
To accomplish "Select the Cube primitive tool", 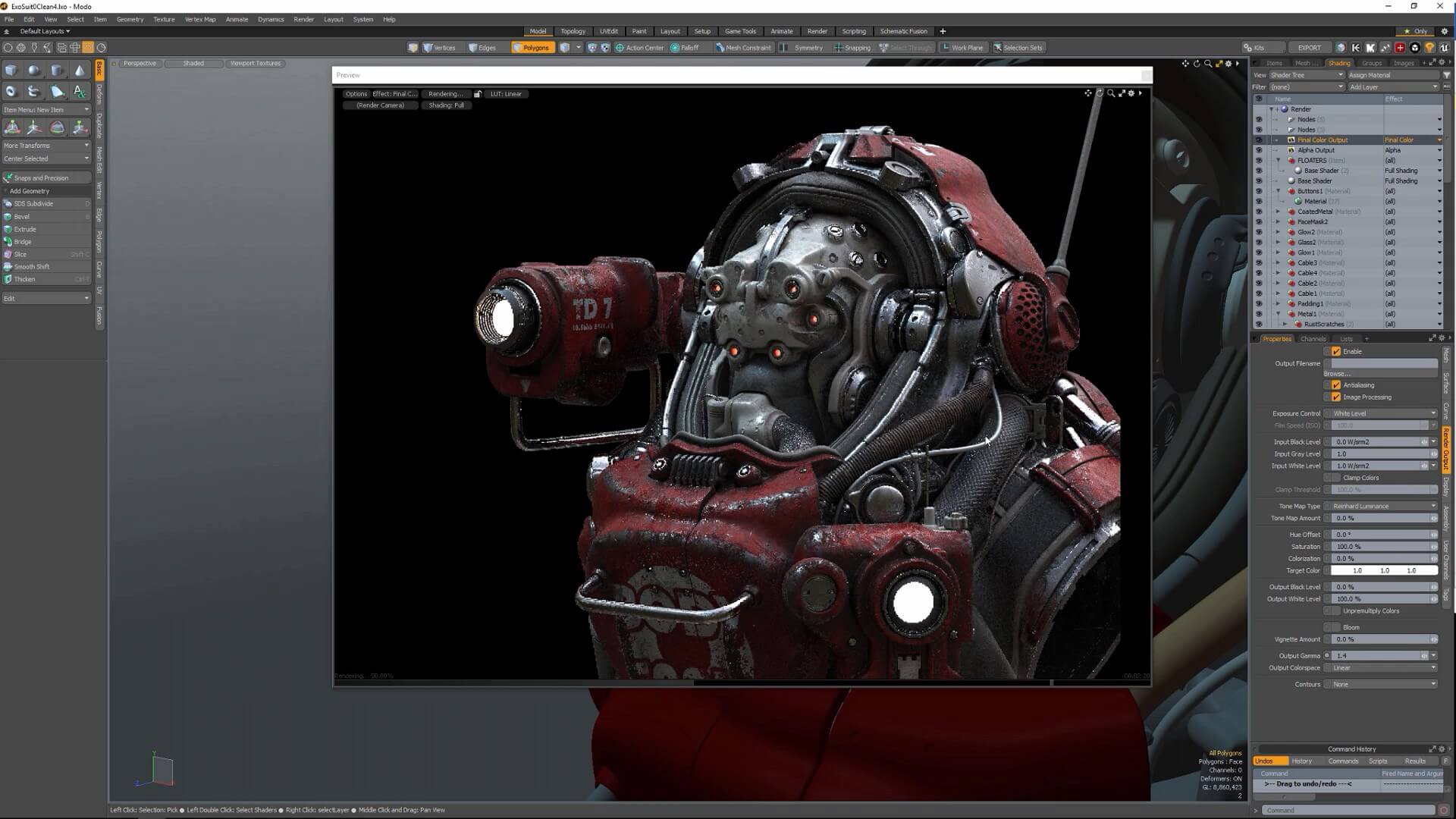I will click(x=11, y=71).
